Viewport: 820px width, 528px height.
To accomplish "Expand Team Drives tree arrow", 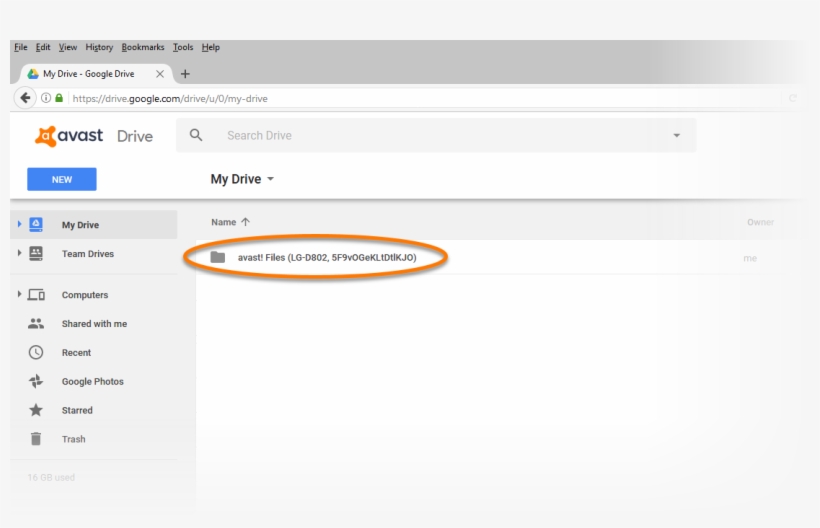I will point(19,253).
